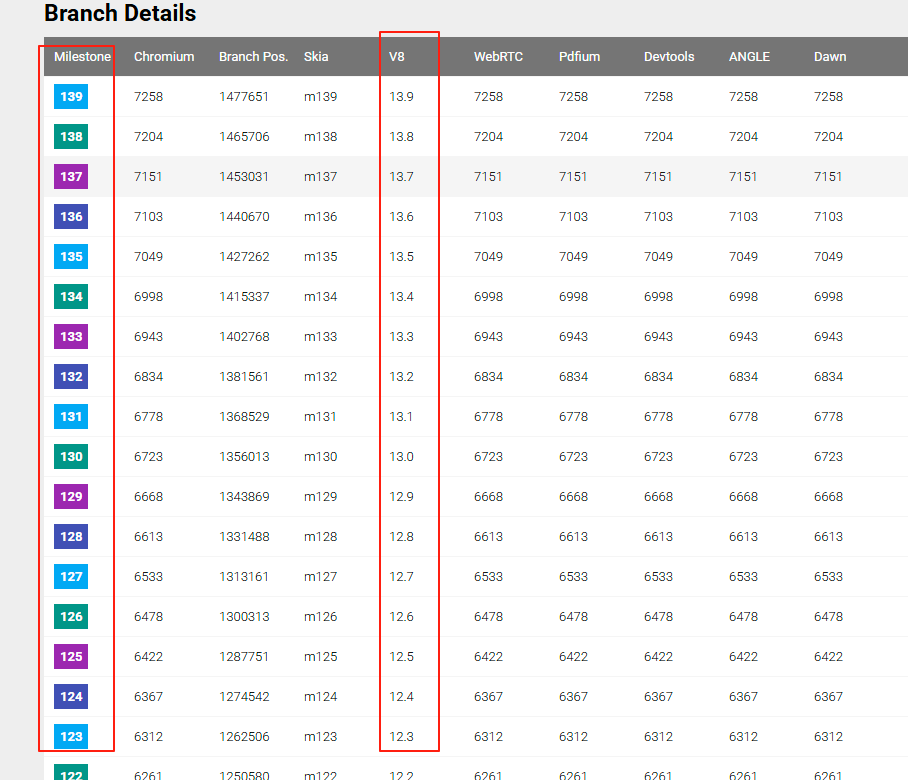The image size is (908, 780).
Task: Open WebRTC branch 7049
Action: [488, 257]
